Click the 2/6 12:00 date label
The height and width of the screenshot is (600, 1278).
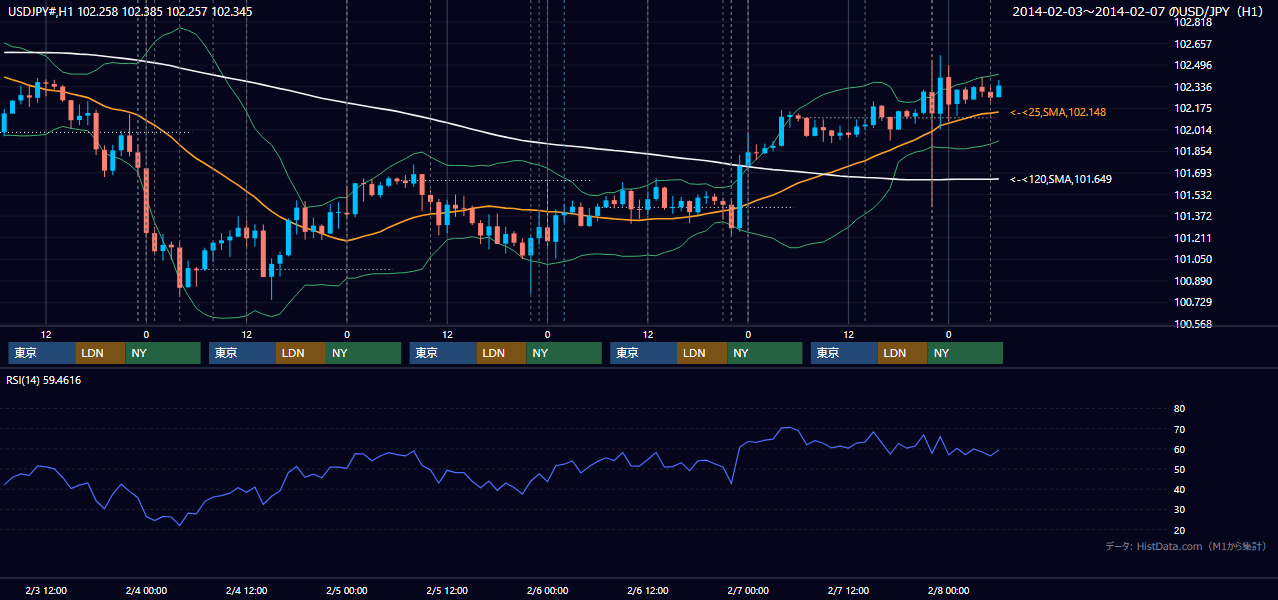pos(648,591)
